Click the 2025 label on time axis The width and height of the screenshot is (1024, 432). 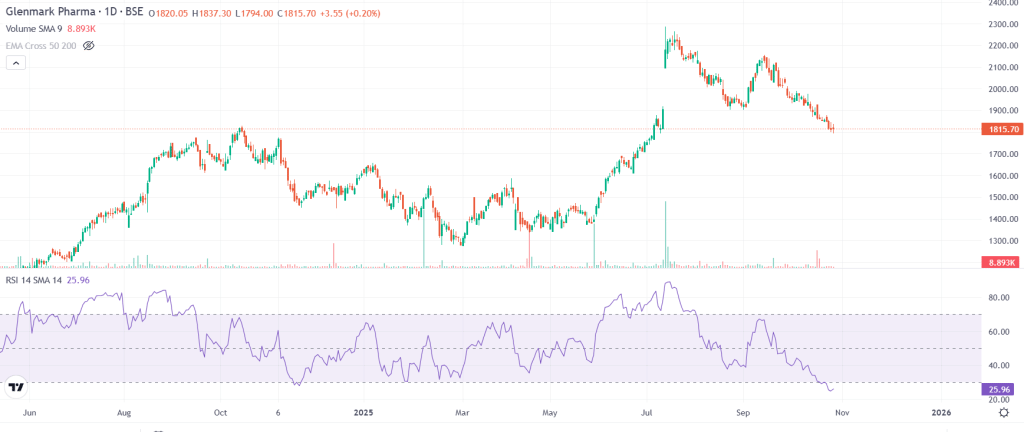[362, 411]
